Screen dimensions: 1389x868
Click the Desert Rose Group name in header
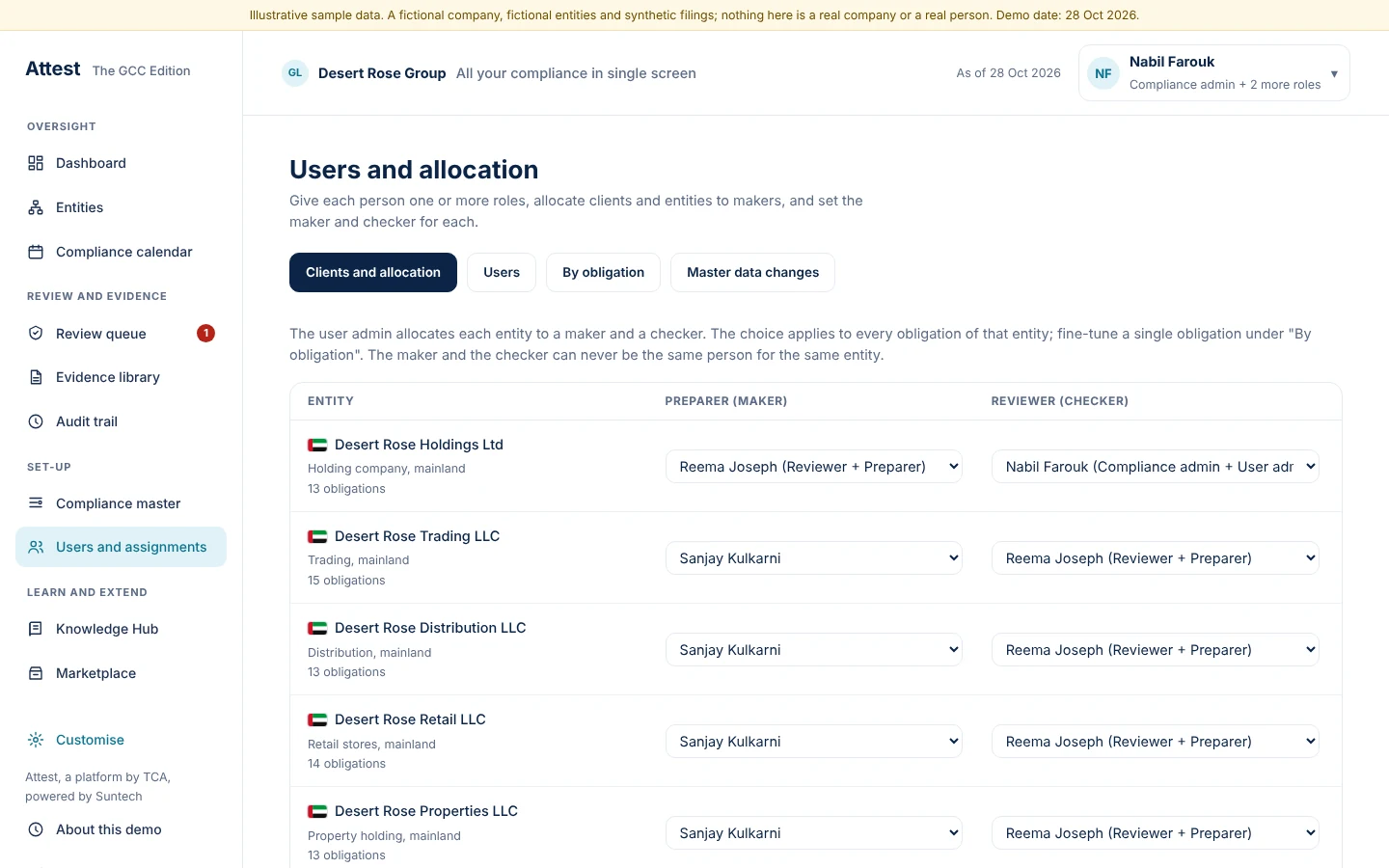click(382, 73)
